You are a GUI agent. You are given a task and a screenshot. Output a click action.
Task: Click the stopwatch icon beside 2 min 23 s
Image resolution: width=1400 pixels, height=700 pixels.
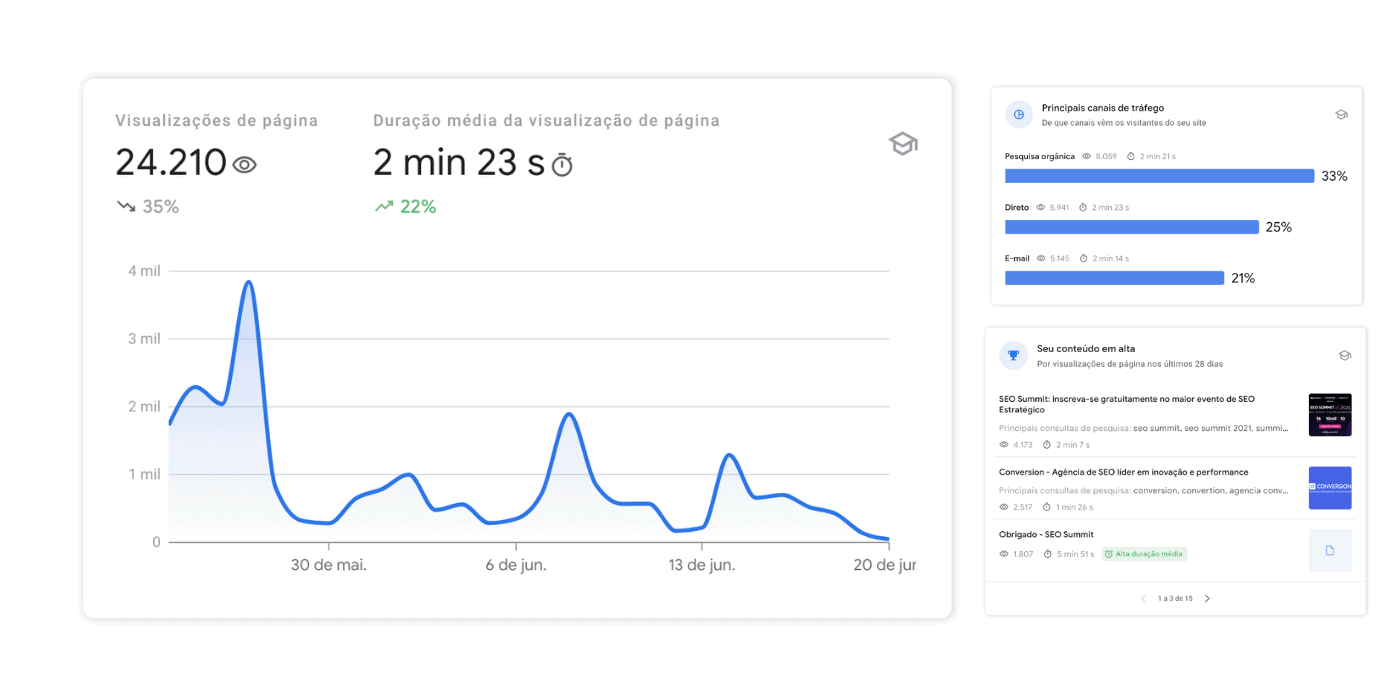[x=560, y=163]
